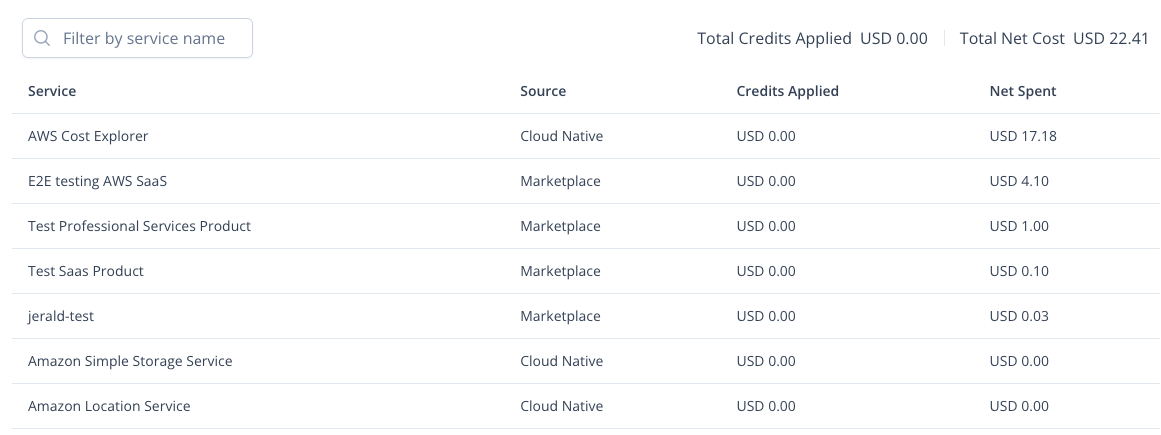Screen dimensions: 1161x435
Task: Open Amazon Location Service entry
Action: (x=109, y=406)
